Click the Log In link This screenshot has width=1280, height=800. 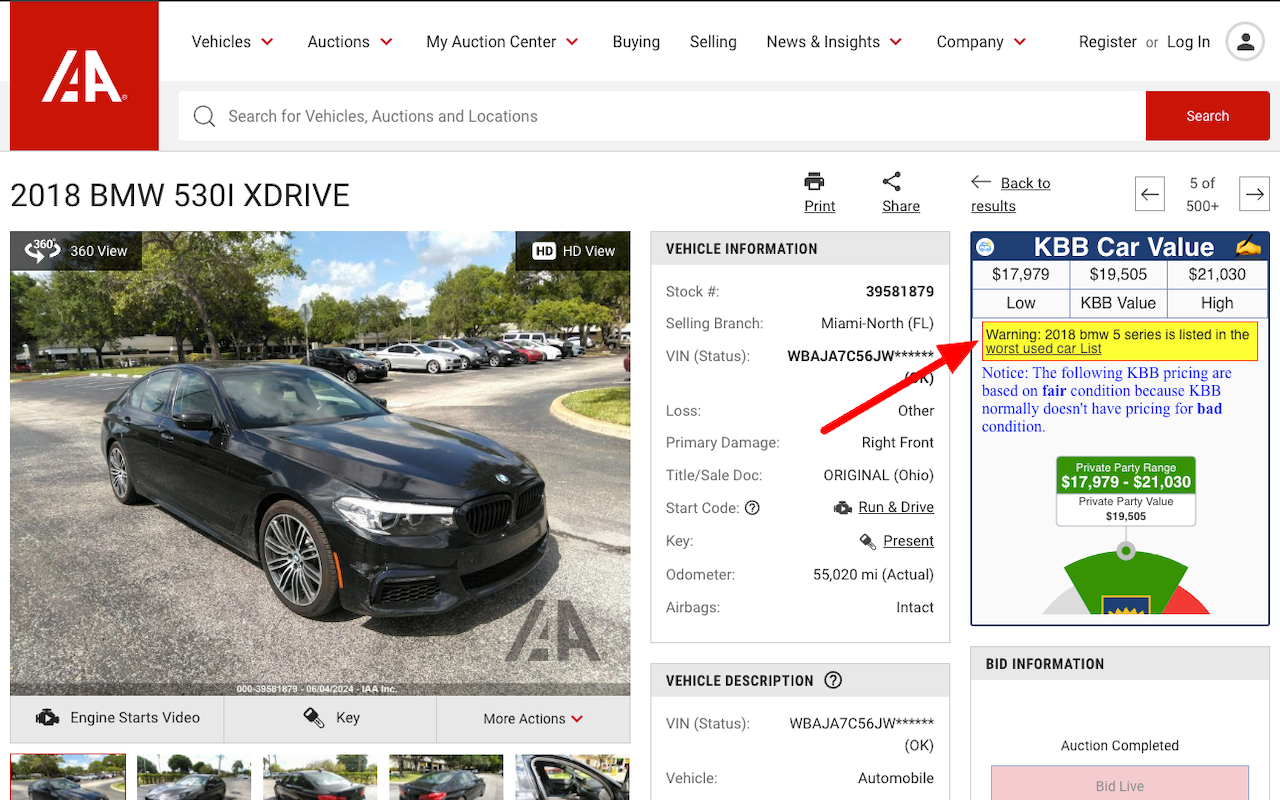tap(1188, 42)
